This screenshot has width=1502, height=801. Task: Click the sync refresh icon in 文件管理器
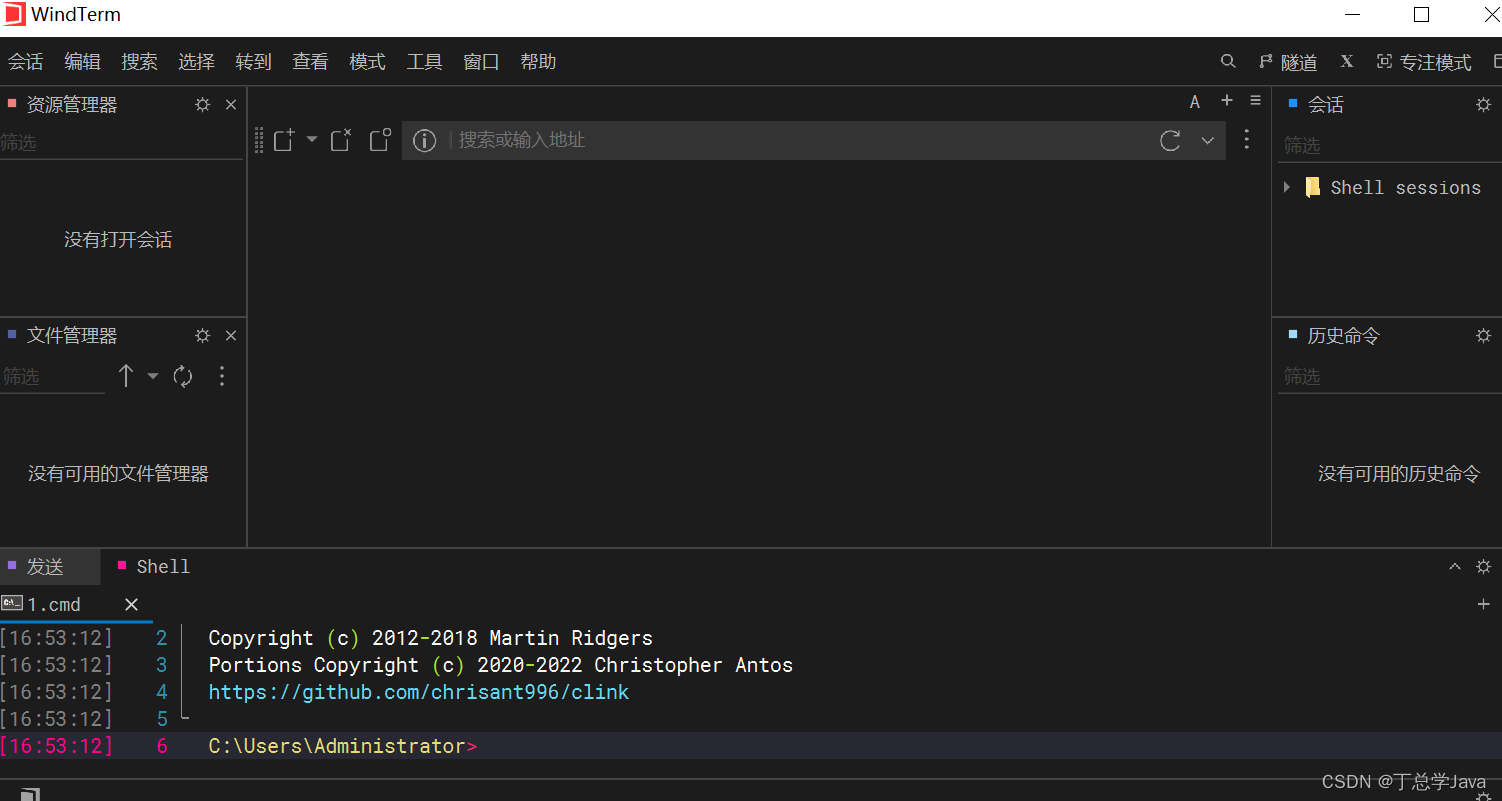click(x=183, y=376)
